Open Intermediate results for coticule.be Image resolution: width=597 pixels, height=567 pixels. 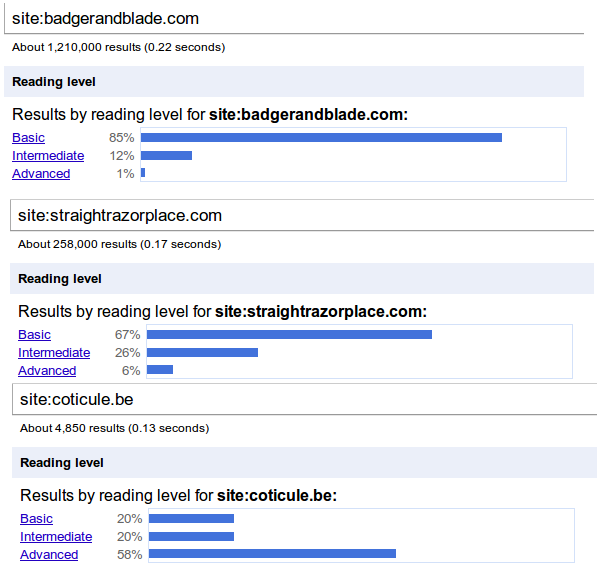[56, 536]
